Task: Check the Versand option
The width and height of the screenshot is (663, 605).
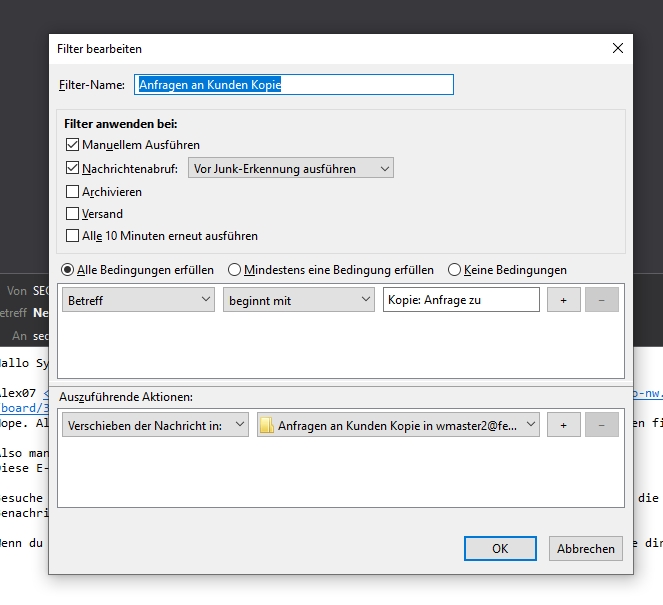Action: [x=72, y=214]
